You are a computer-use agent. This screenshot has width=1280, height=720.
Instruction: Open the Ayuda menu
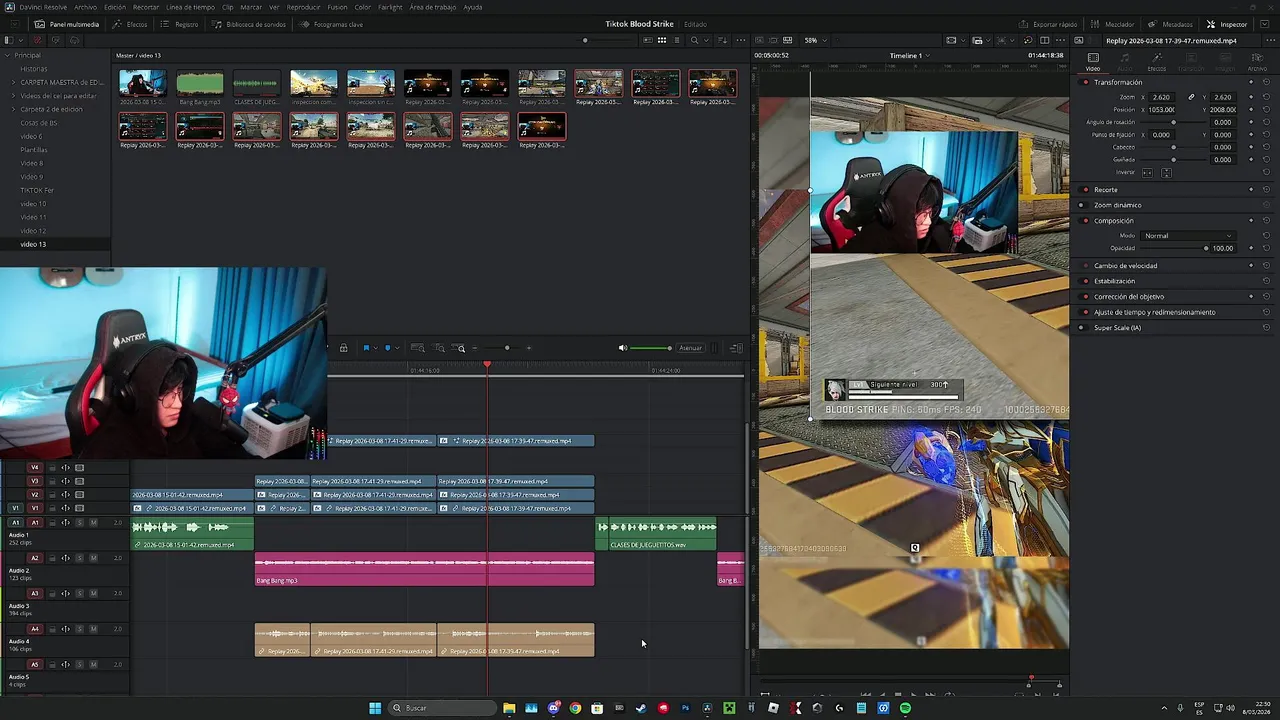click(x=473, y=7)
